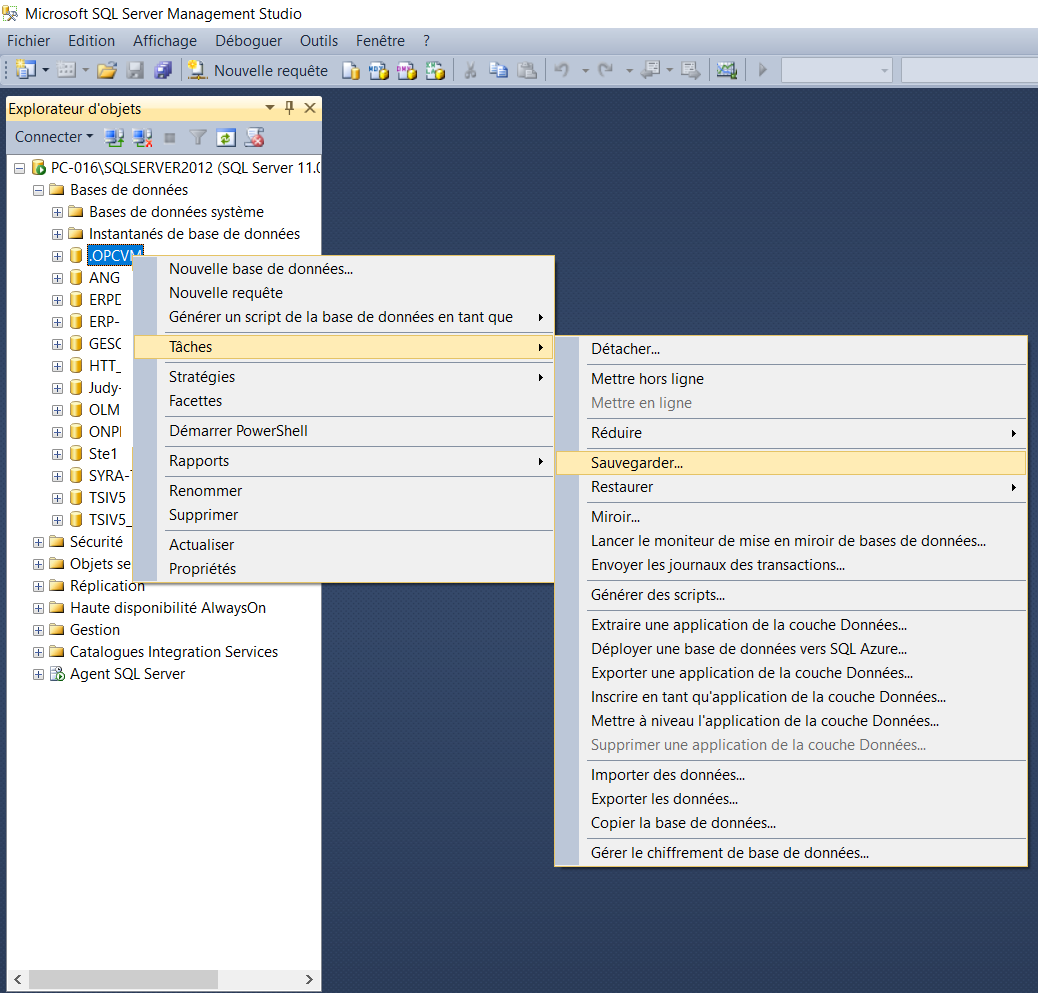Screen dimensions: 1038x993
Task: Select the Ste1 database
Action: 103,454
